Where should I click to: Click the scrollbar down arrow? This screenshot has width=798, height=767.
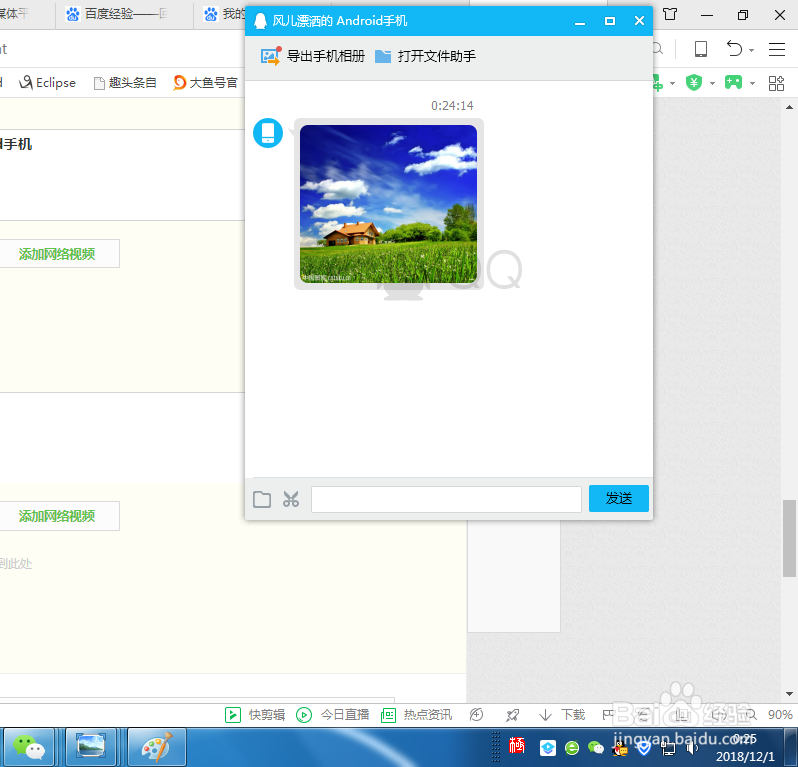point(789,694)
